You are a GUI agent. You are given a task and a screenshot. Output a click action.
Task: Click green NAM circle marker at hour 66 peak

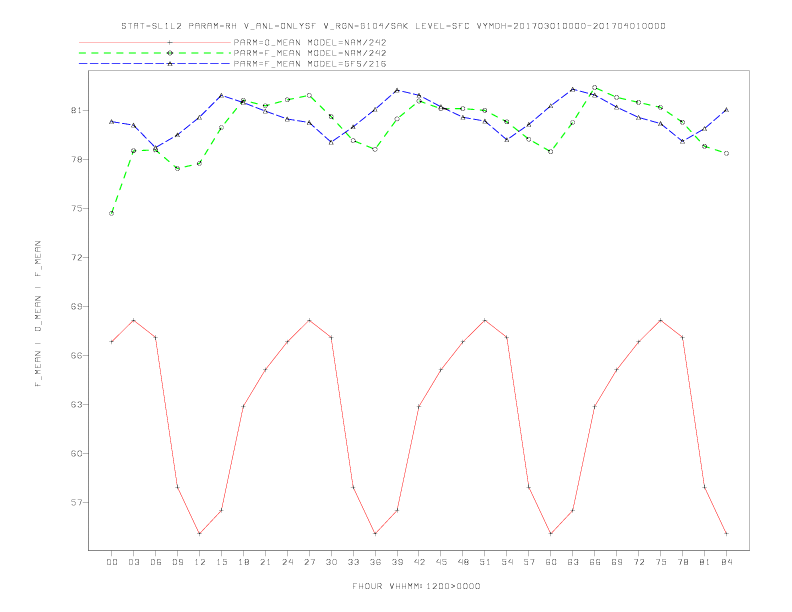pyautogui.click(x=595, y=87)
